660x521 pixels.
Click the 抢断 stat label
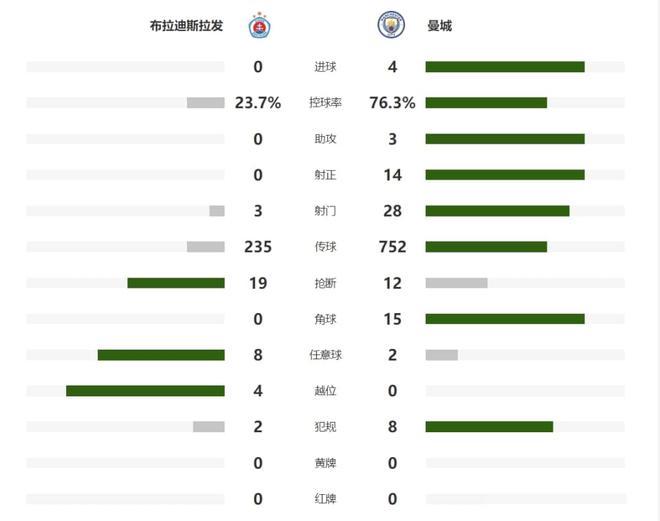(x=324, y=283)
